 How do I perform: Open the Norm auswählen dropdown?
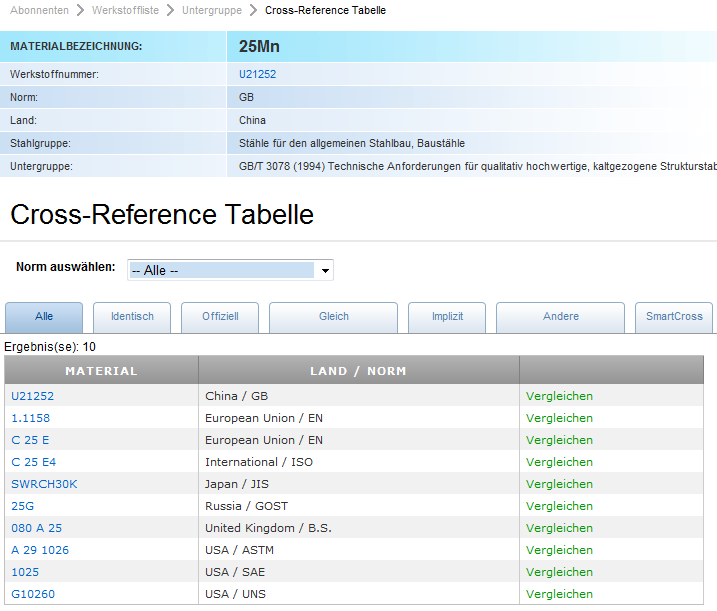point(230,270)
